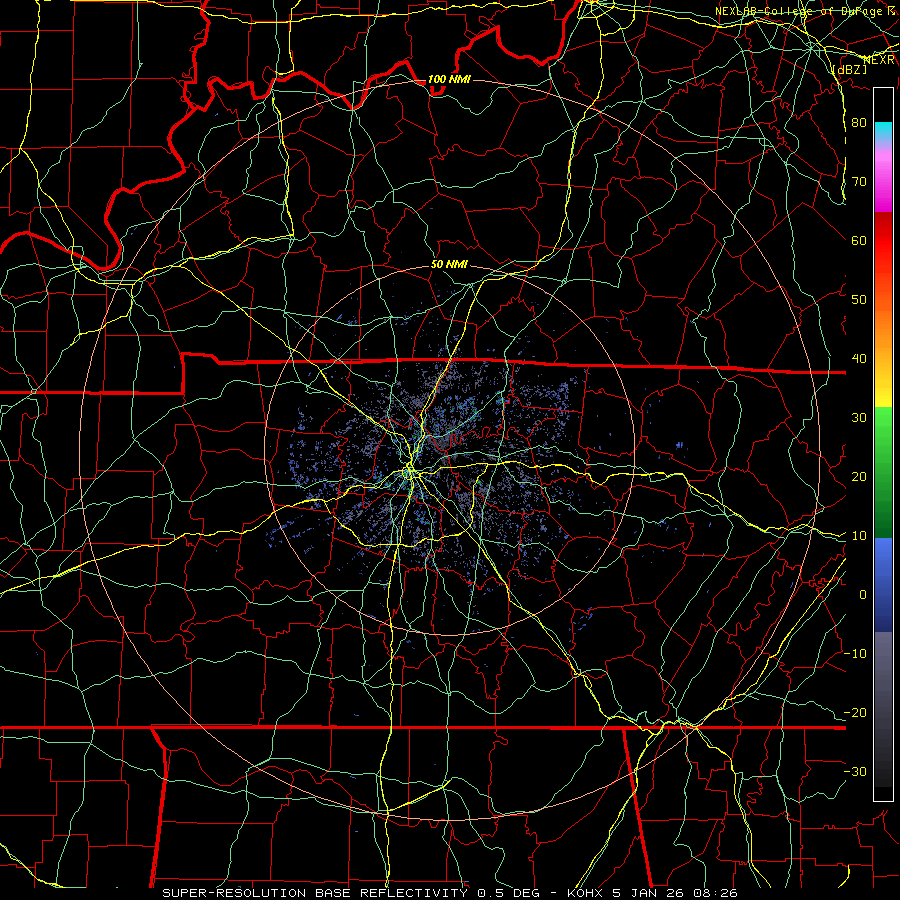Click the -30 dBZ scale label
Image resolution: width=900 pixels, height=900 pixels.
[855, 771]
